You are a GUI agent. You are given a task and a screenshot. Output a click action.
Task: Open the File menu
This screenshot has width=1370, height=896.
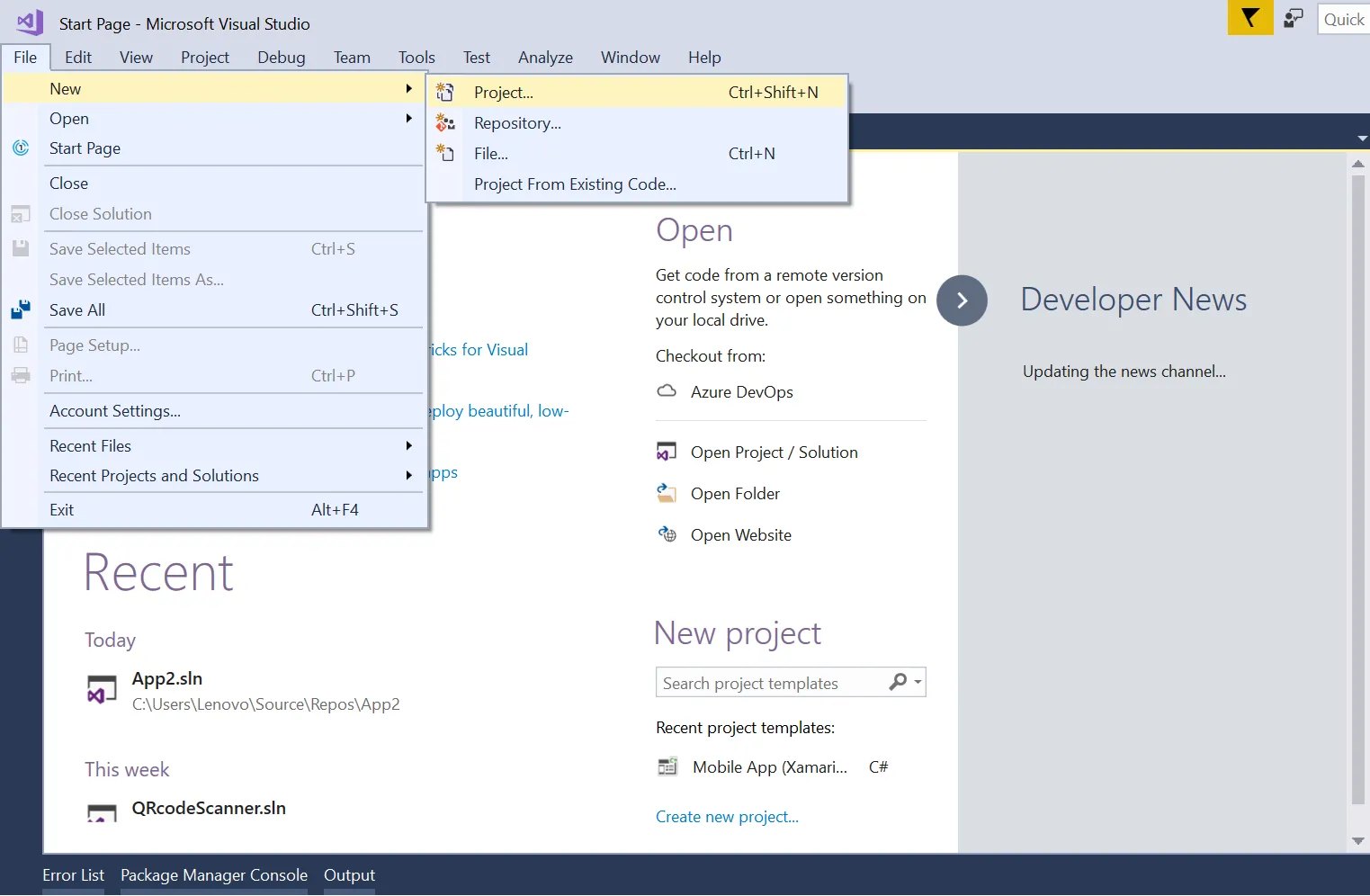25,57
